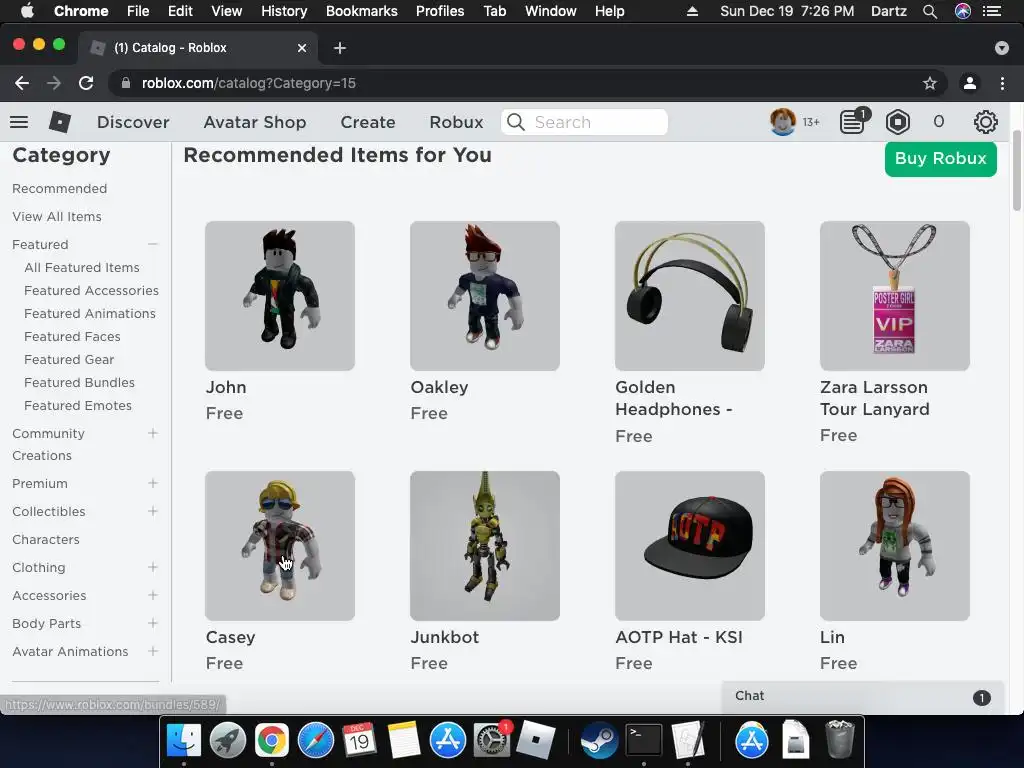Open the Roblox hamburger navigation menu
1024x768 pixels.
[x=19, y=122]
